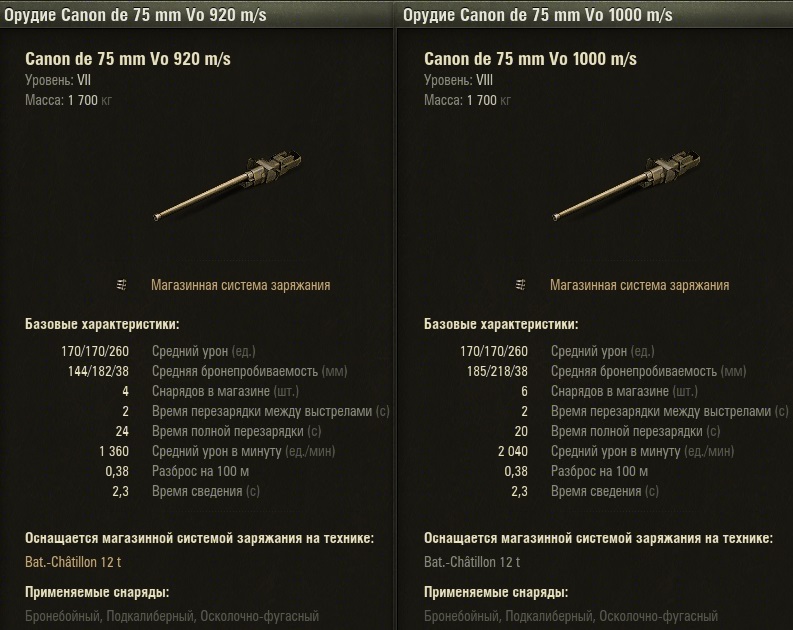Click the "Уровень: VII" tier text
The height and width of the screenshot is (630, 793).
point(56,80)
